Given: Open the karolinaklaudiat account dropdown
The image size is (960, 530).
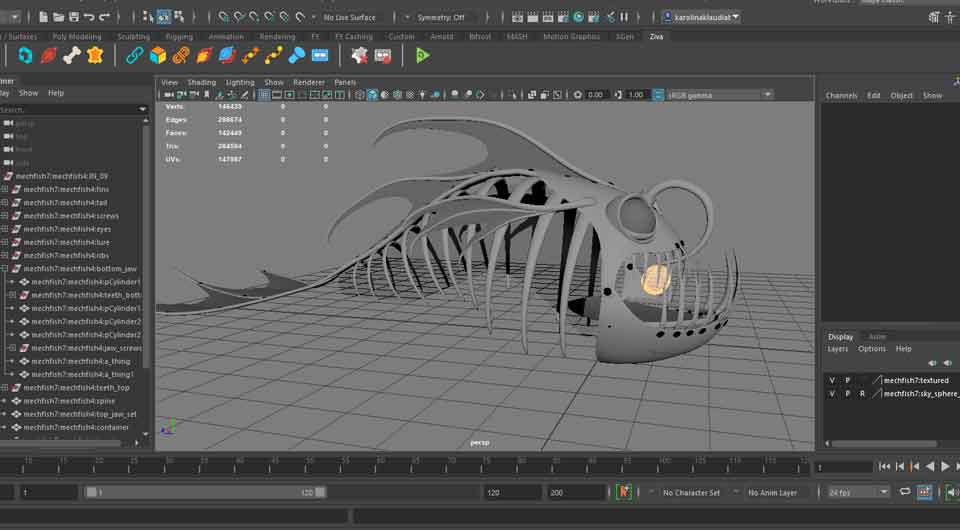Looking at the screenshot, I should (702, 17).
